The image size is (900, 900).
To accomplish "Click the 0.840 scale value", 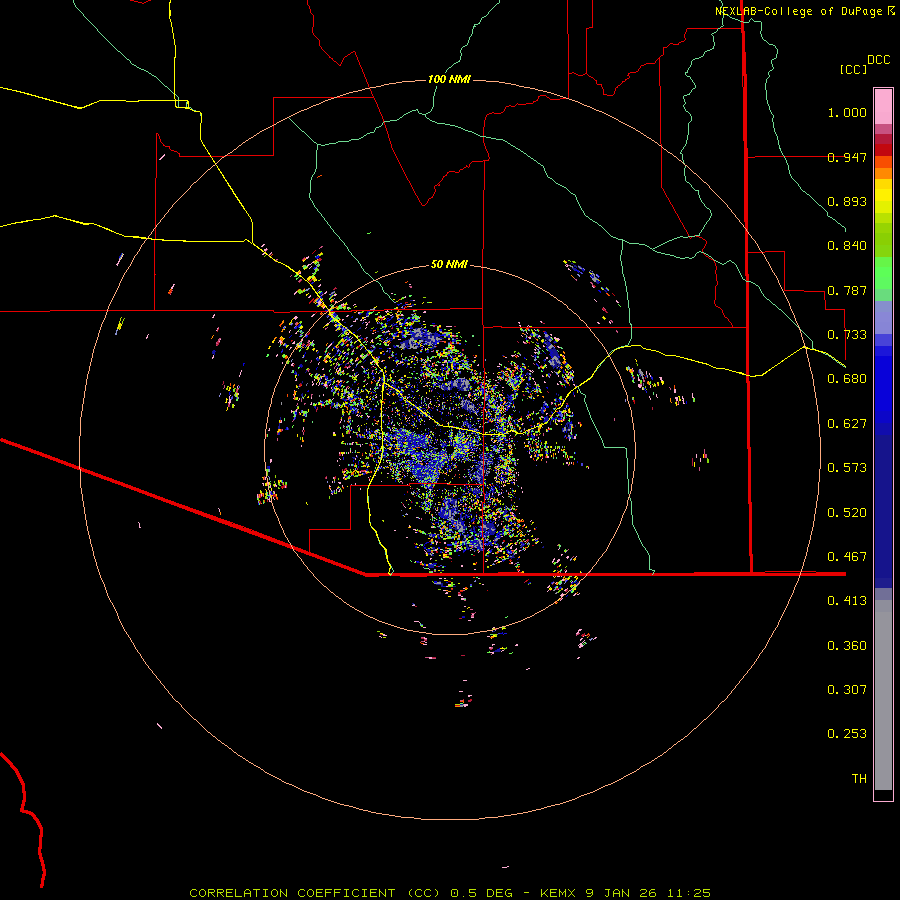I will [847, 246].
